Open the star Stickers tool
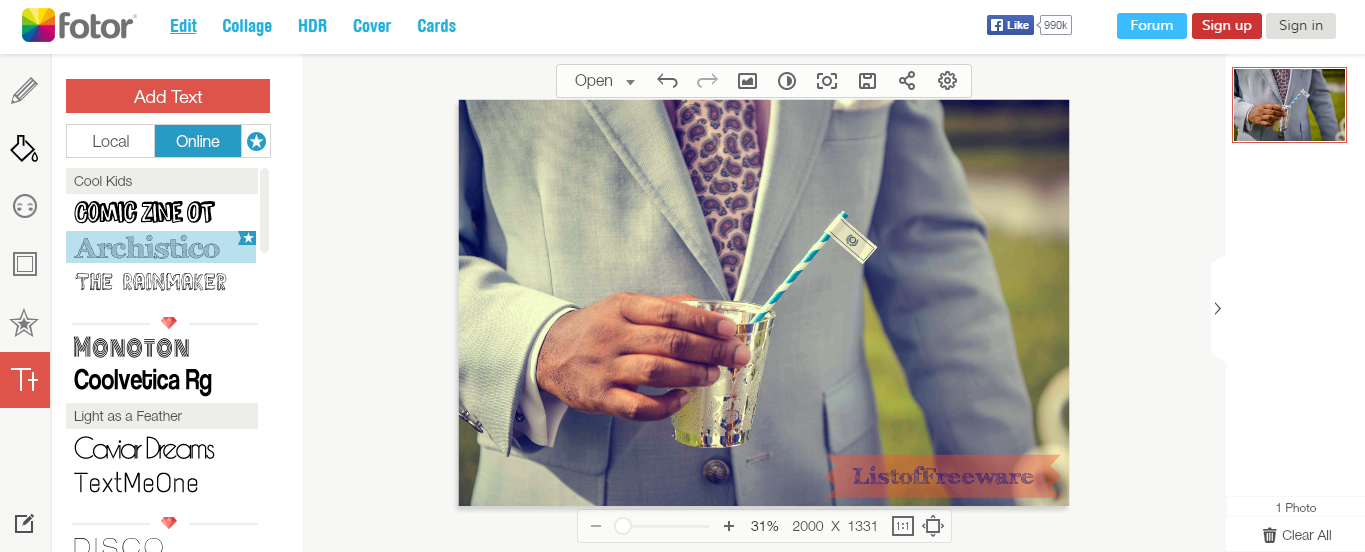Viewport: 1365px width, 552px height. click(x=24, y=323)
